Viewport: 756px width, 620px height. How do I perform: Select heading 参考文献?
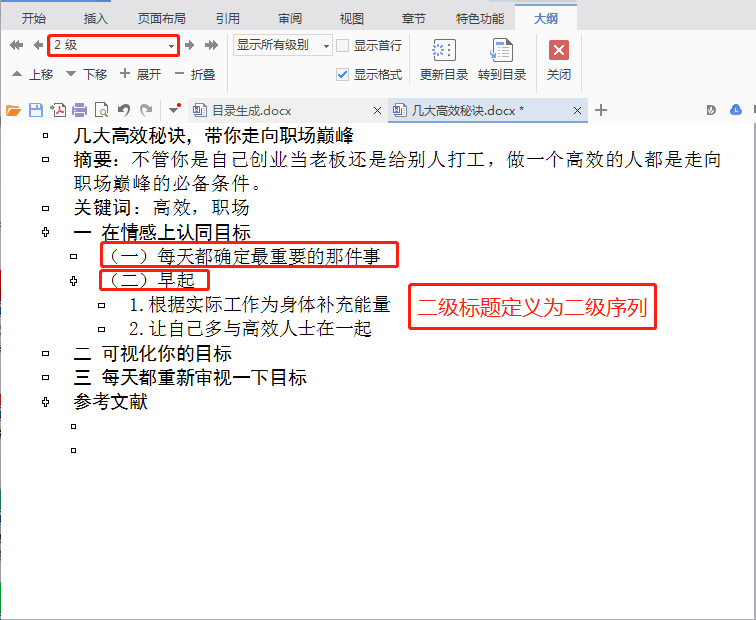(110, 402)
